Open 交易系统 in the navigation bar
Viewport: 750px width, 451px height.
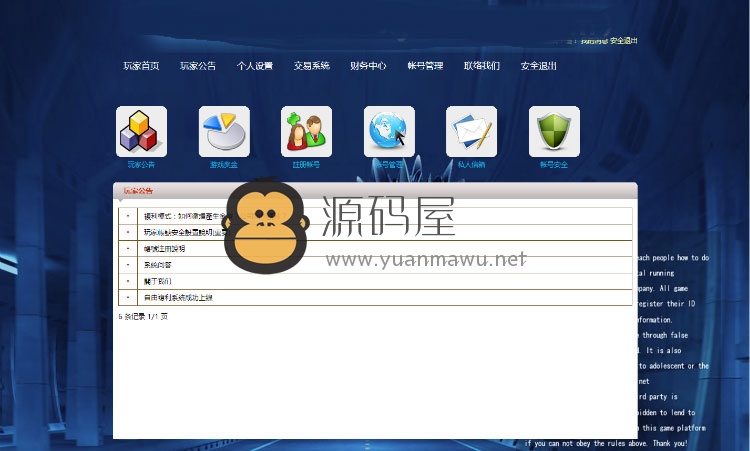click(x=311, y=66)
